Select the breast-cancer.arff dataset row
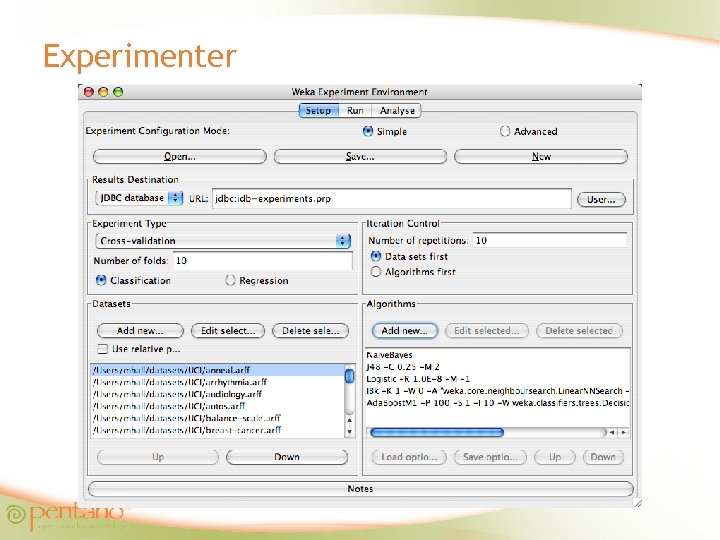 [218, 430]
